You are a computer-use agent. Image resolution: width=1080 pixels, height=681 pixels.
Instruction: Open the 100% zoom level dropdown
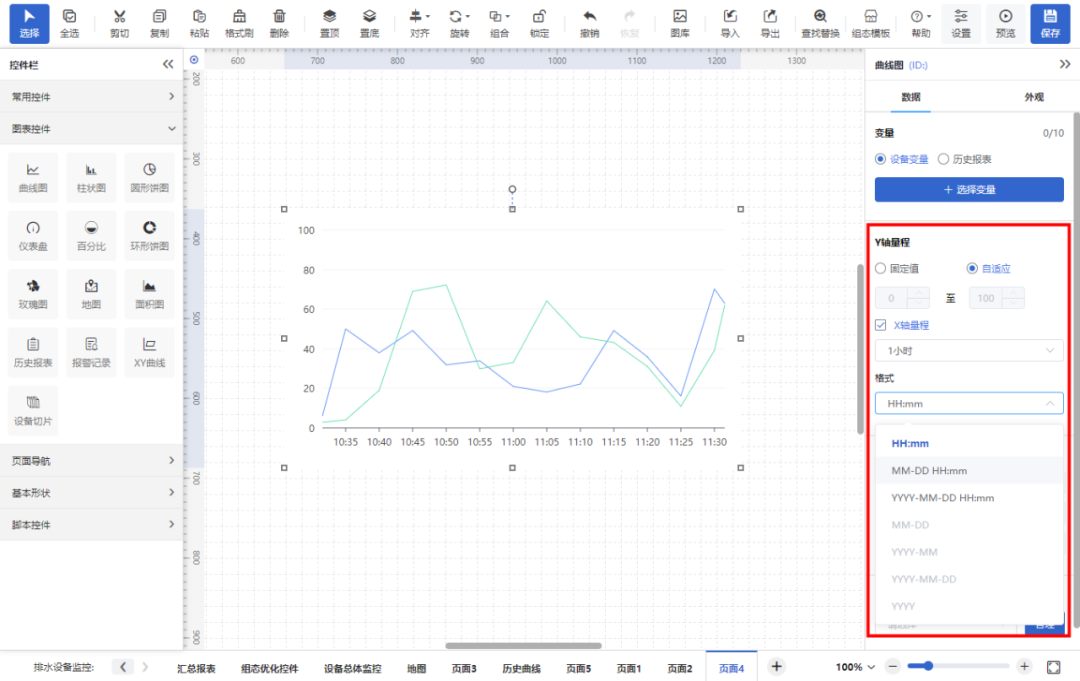[855, 667]
